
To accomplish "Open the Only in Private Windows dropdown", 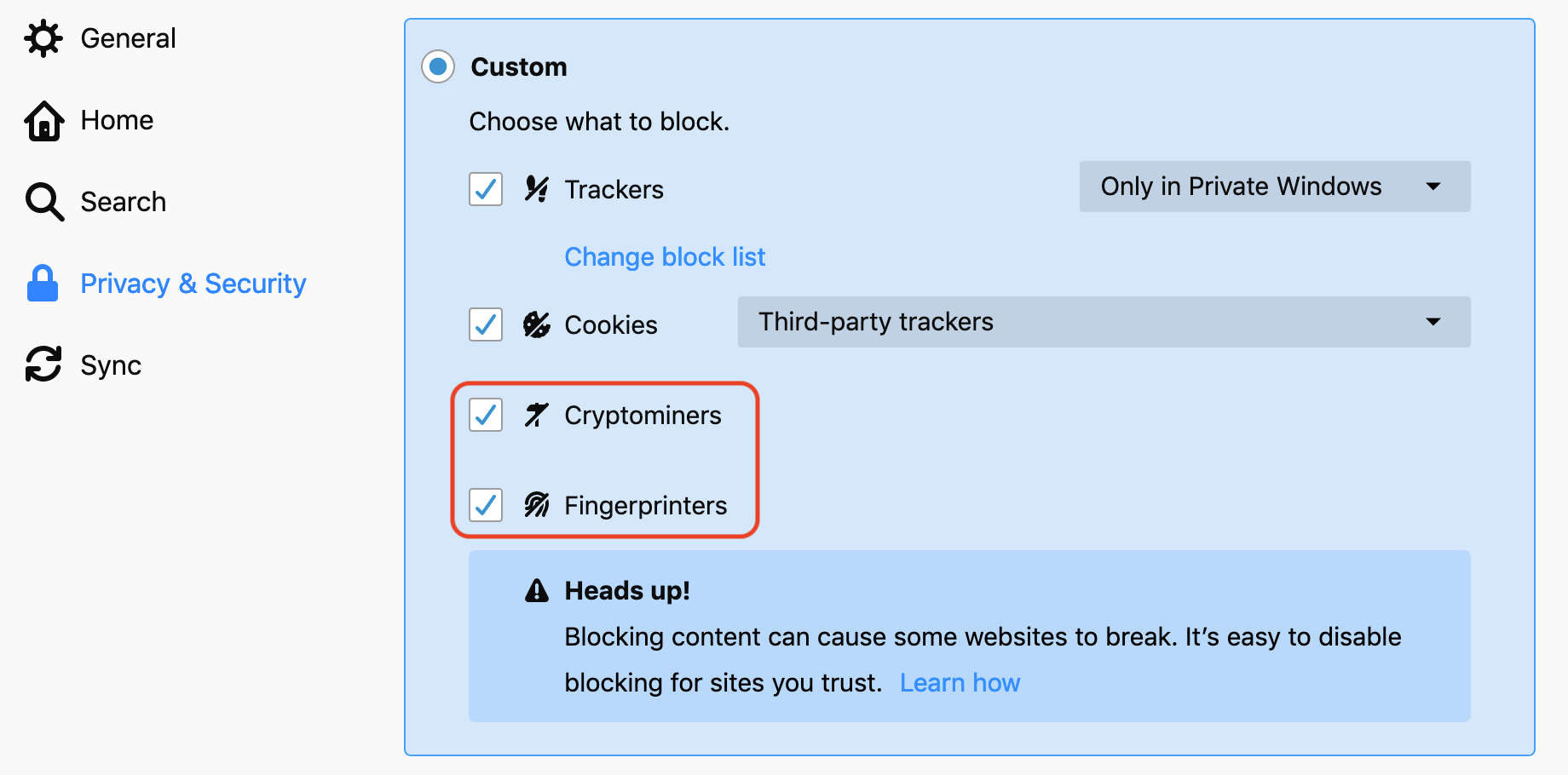I will [1275, 187].
